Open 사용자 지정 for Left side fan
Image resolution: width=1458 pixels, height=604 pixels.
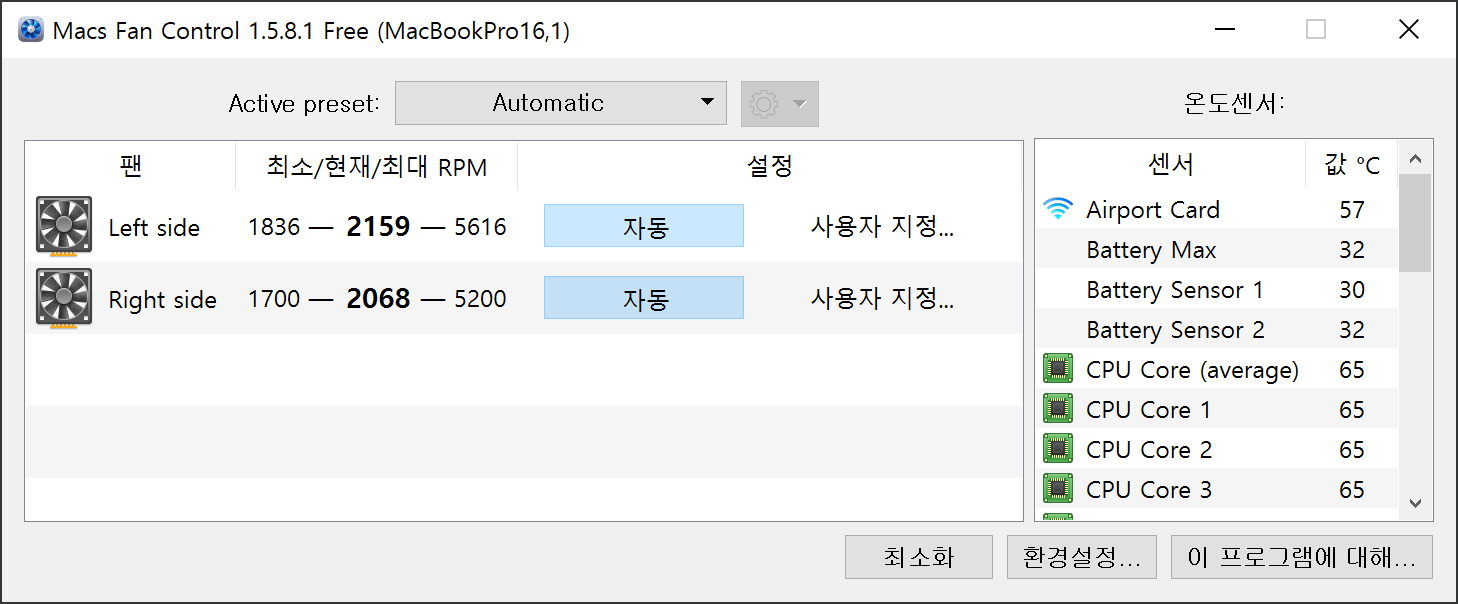coord(882,227)
